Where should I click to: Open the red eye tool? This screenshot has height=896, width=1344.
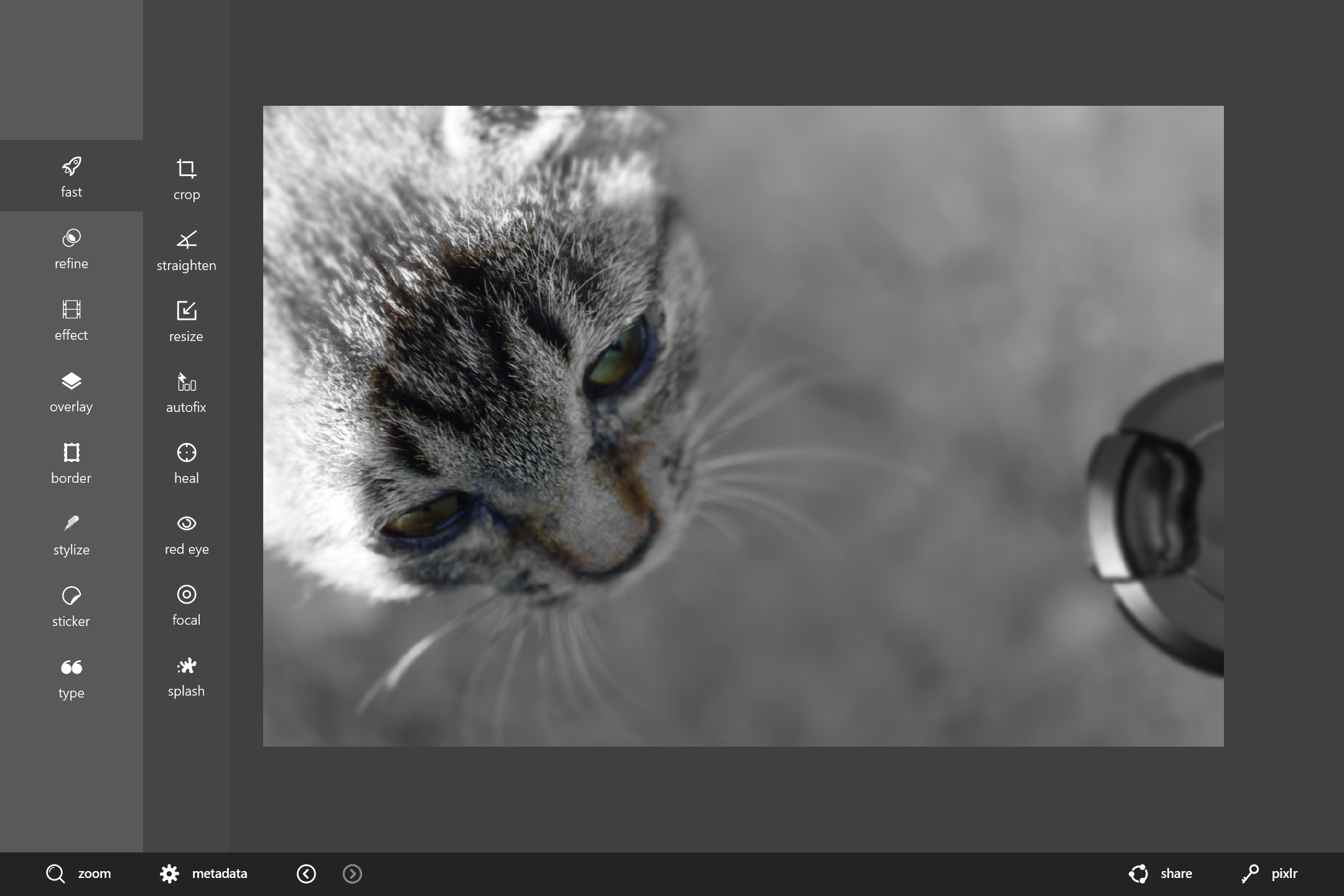(x=186, y=534)
